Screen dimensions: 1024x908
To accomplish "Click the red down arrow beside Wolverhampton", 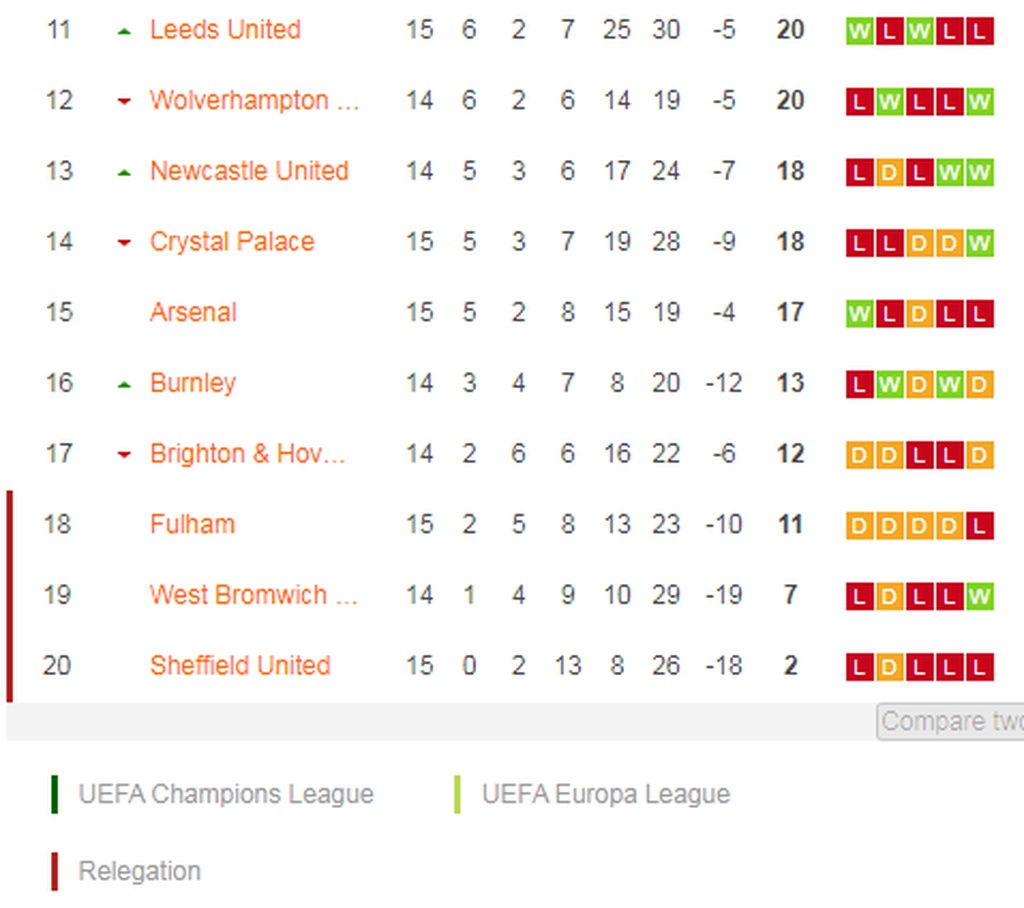I will click(124, 102).
